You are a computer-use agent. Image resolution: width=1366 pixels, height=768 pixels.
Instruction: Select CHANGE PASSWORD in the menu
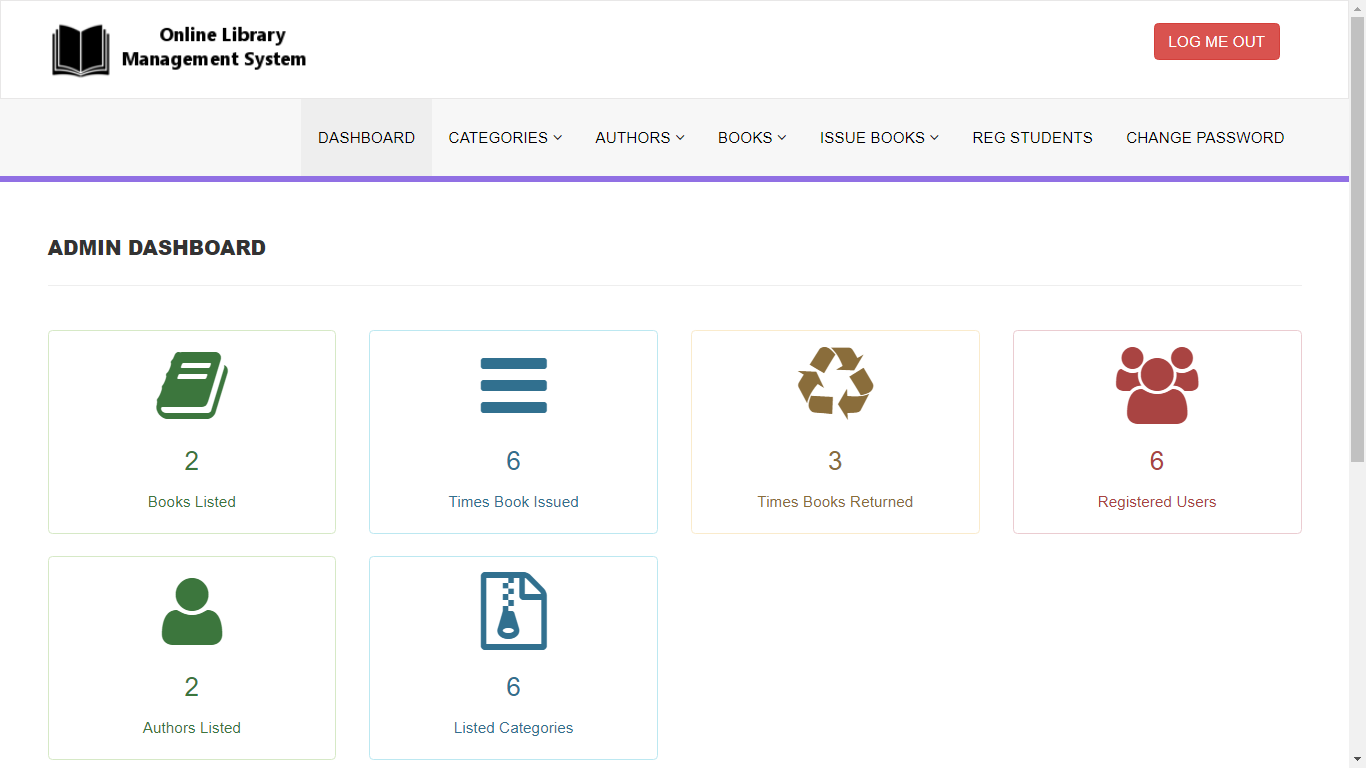tap(1205, 137)
